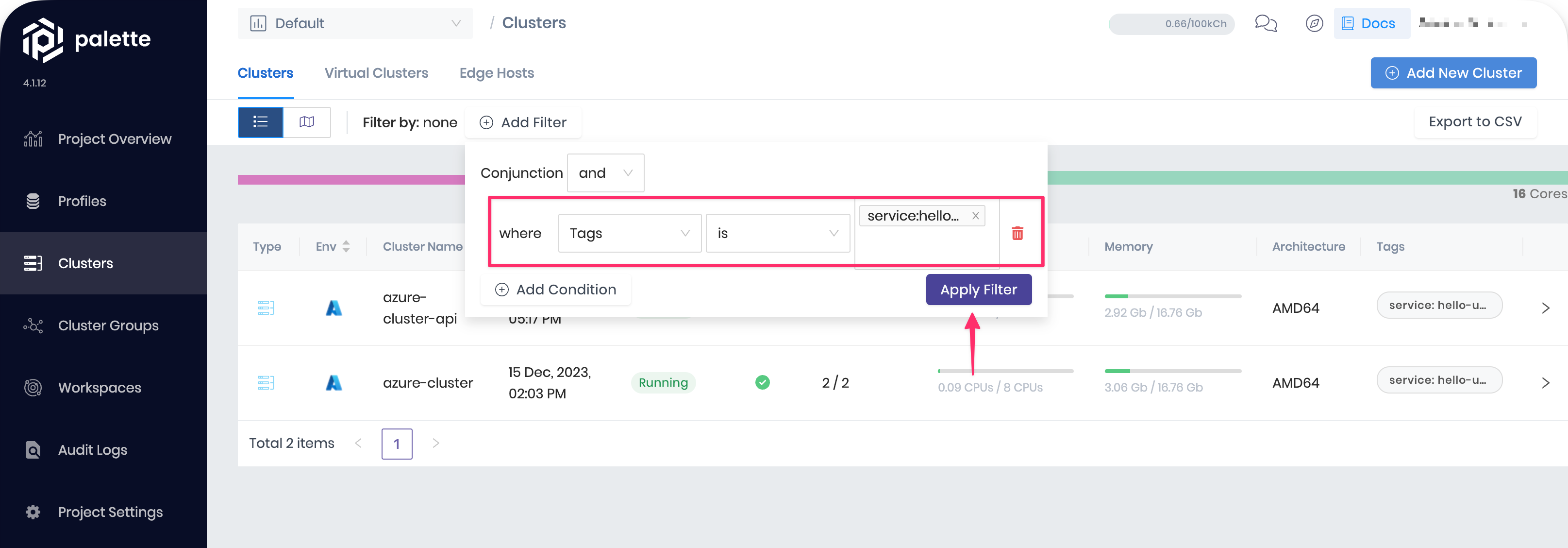
Task: Open the Workspaces target icon
Action: (33, 388)
